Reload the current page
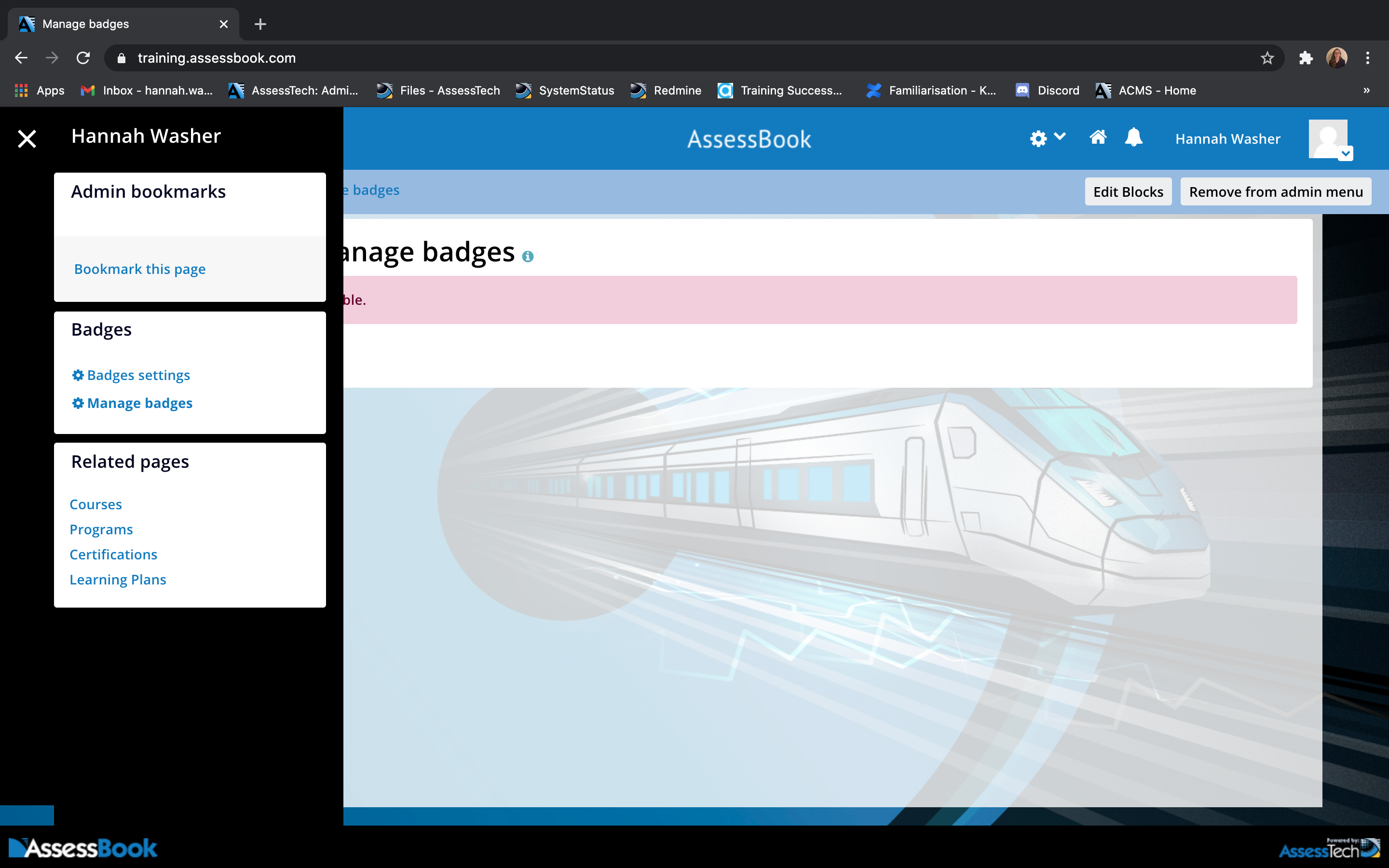The height and width of the screenshot is (868, 1389). [x=83, y=58]
